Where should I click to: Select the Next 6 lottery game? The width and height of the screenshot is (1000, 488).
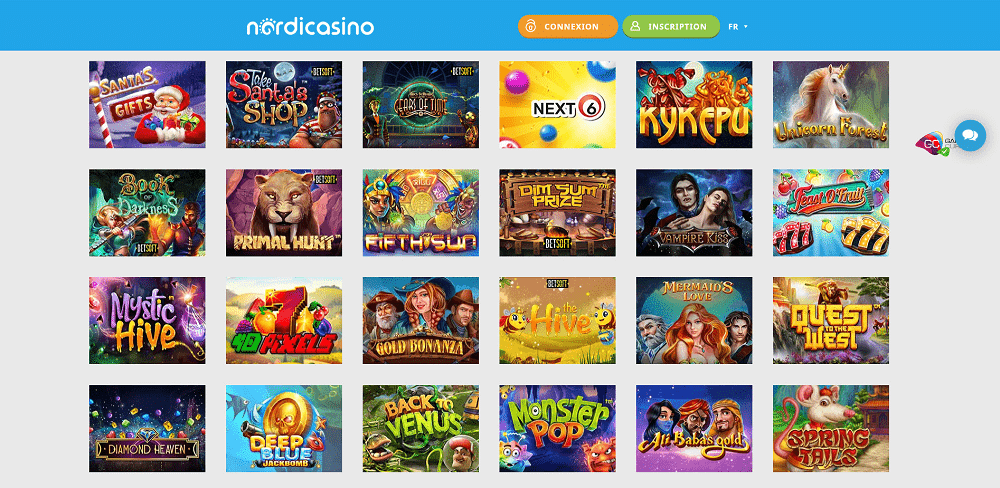(557, 105)
